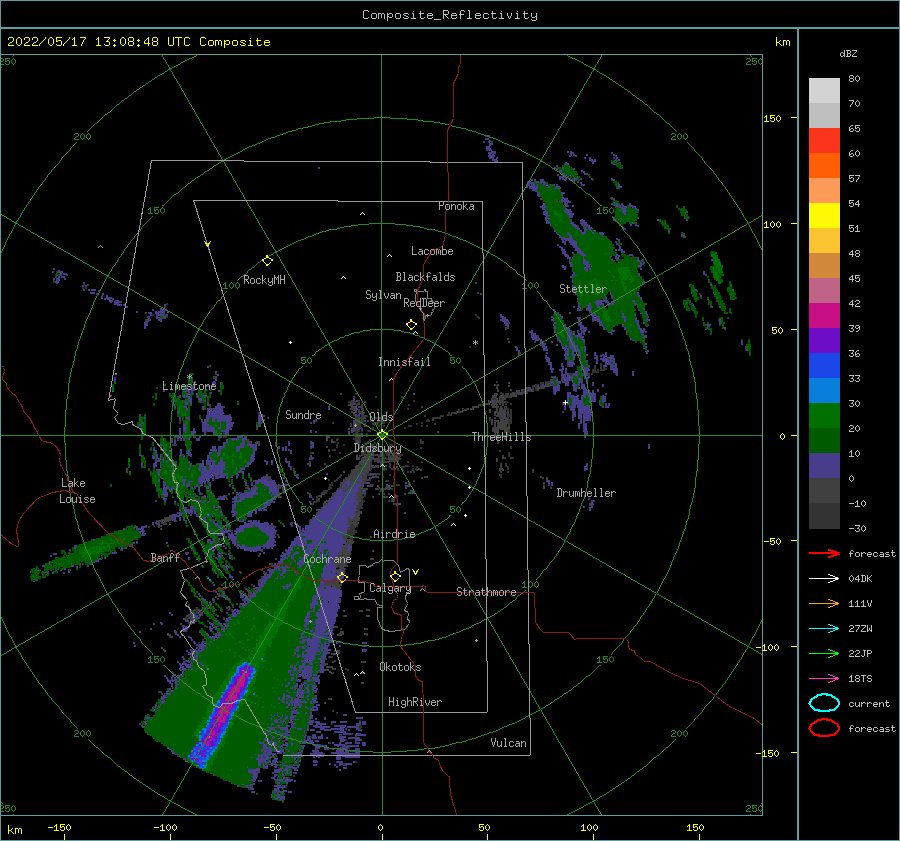Click the red forecast ellipse icon

click(x=824, y=728)
